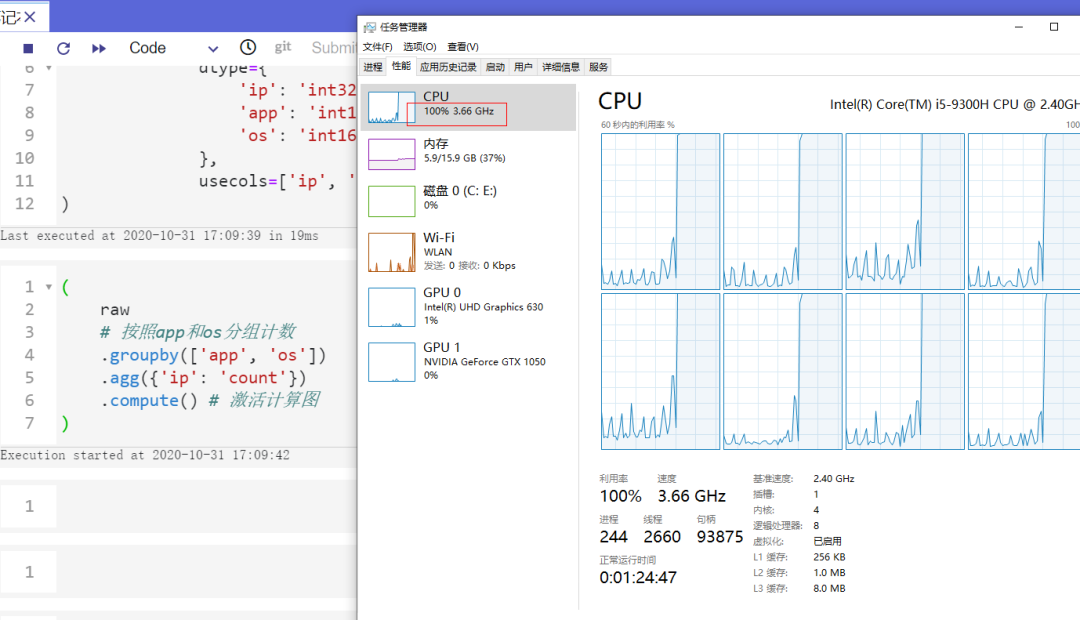
Task: Select the 磁盘 0 disk graph thumbnail
Action: 391,201
